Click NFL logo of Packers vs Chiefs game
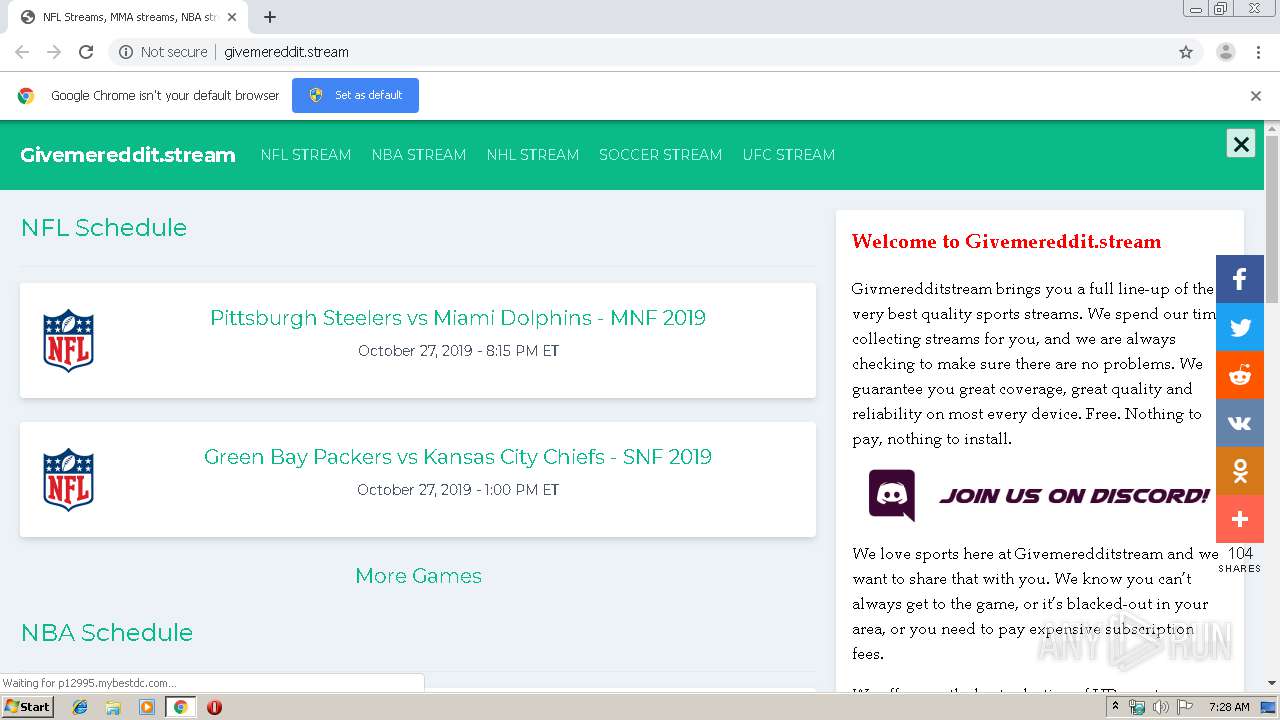 pos(68,480)
